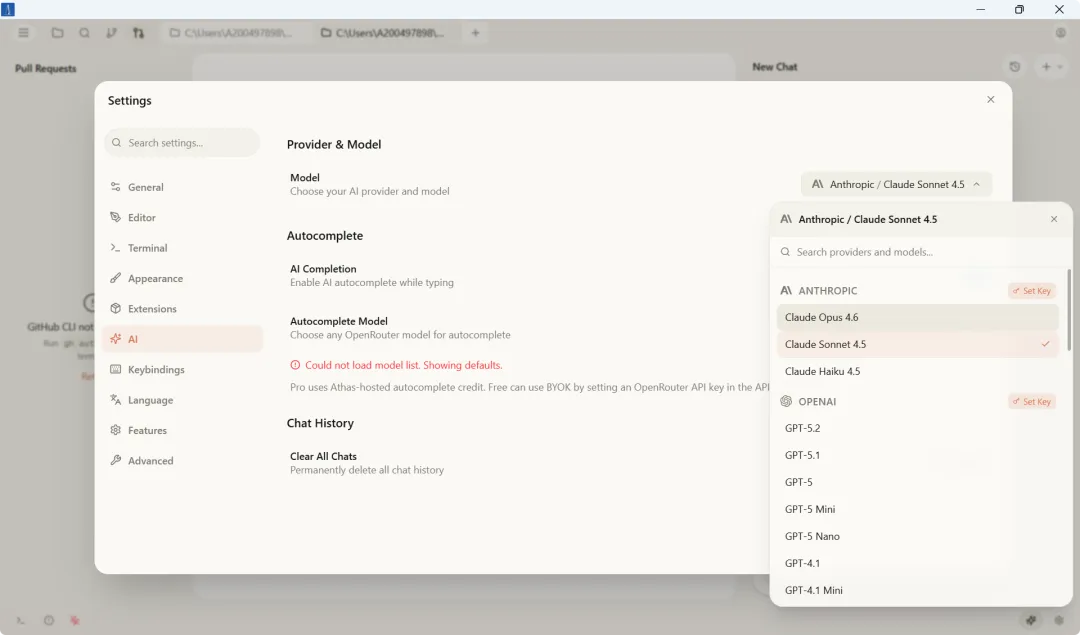Click the Anthropic logo in picker header
Viewport: 1080px width, 635px height.
point(786,219)
